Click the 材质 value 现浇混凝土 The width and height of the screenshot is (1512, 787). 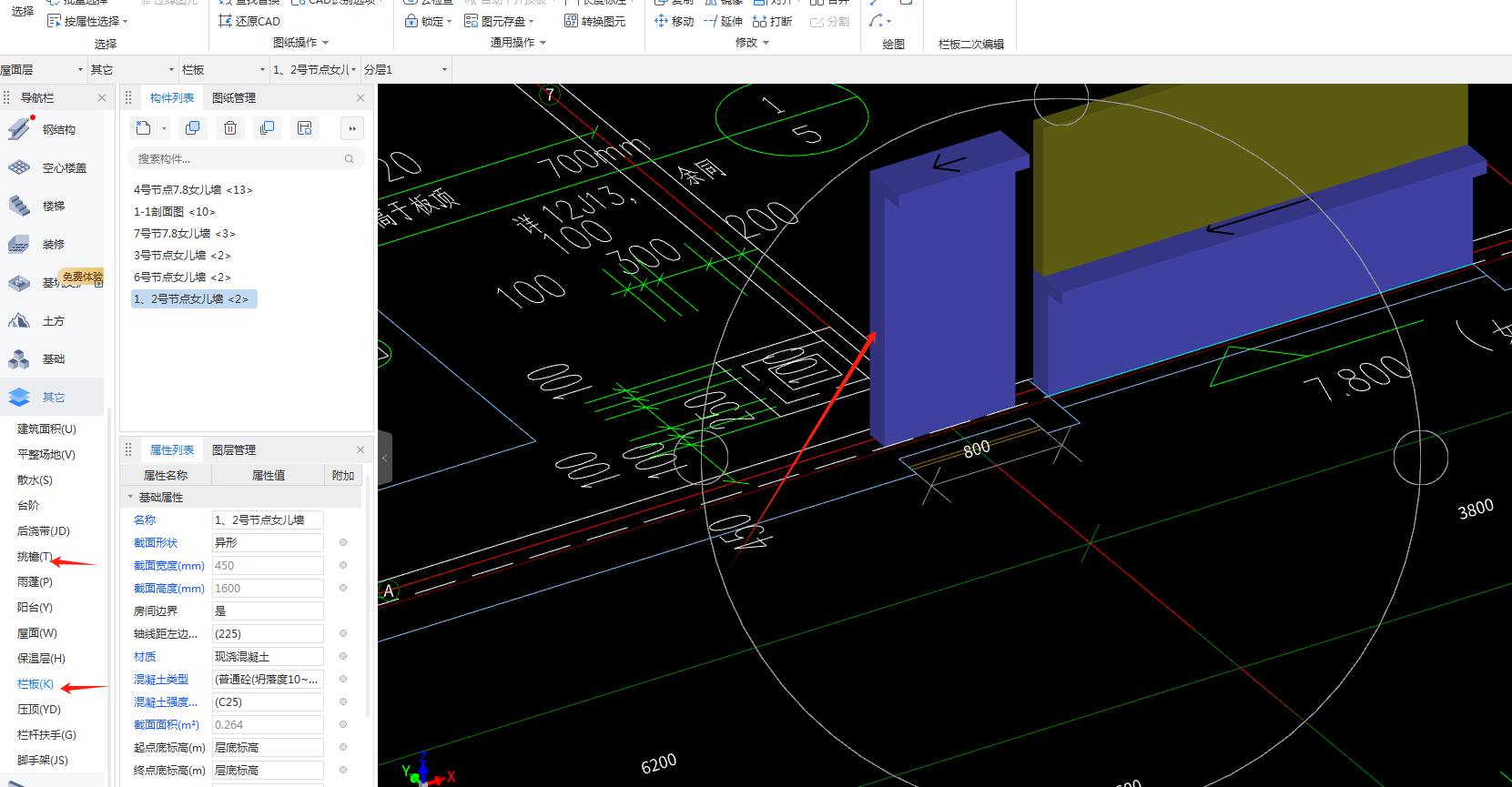(268, 656)
